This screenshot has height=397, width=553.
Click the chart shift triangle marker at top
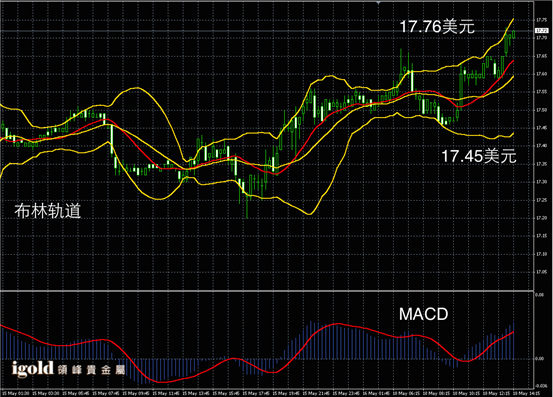pyautogui.click(x=378, y=2)
